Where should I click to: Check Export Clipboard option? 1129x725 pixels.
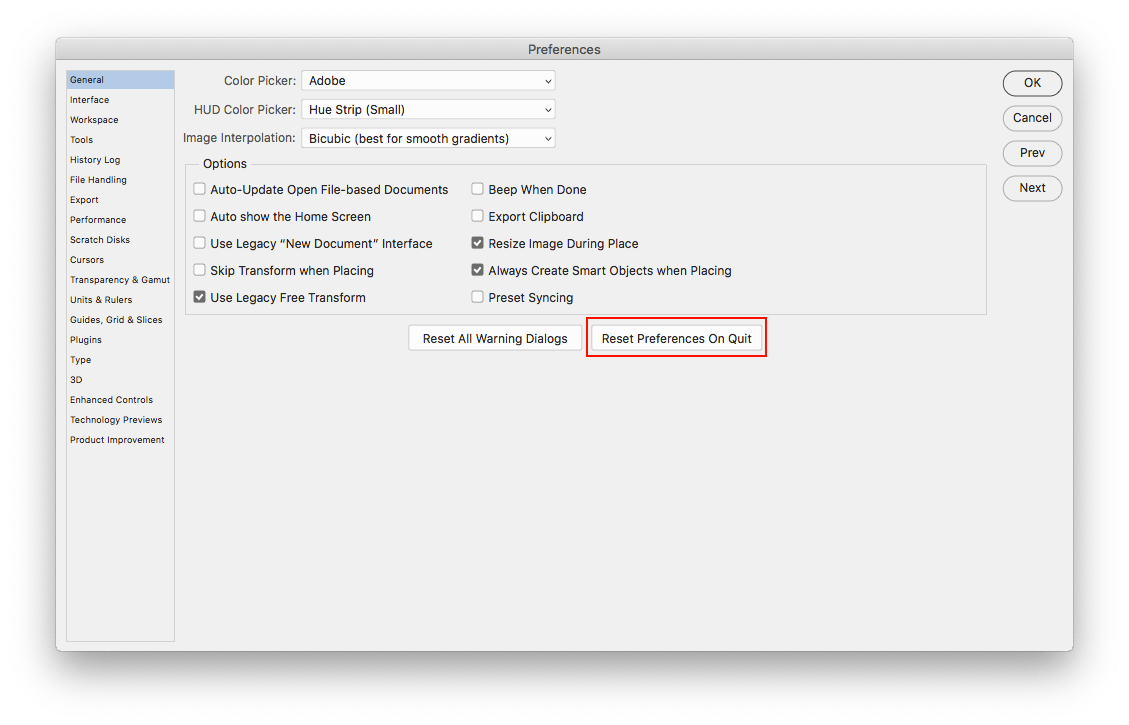tap(477, 216)
